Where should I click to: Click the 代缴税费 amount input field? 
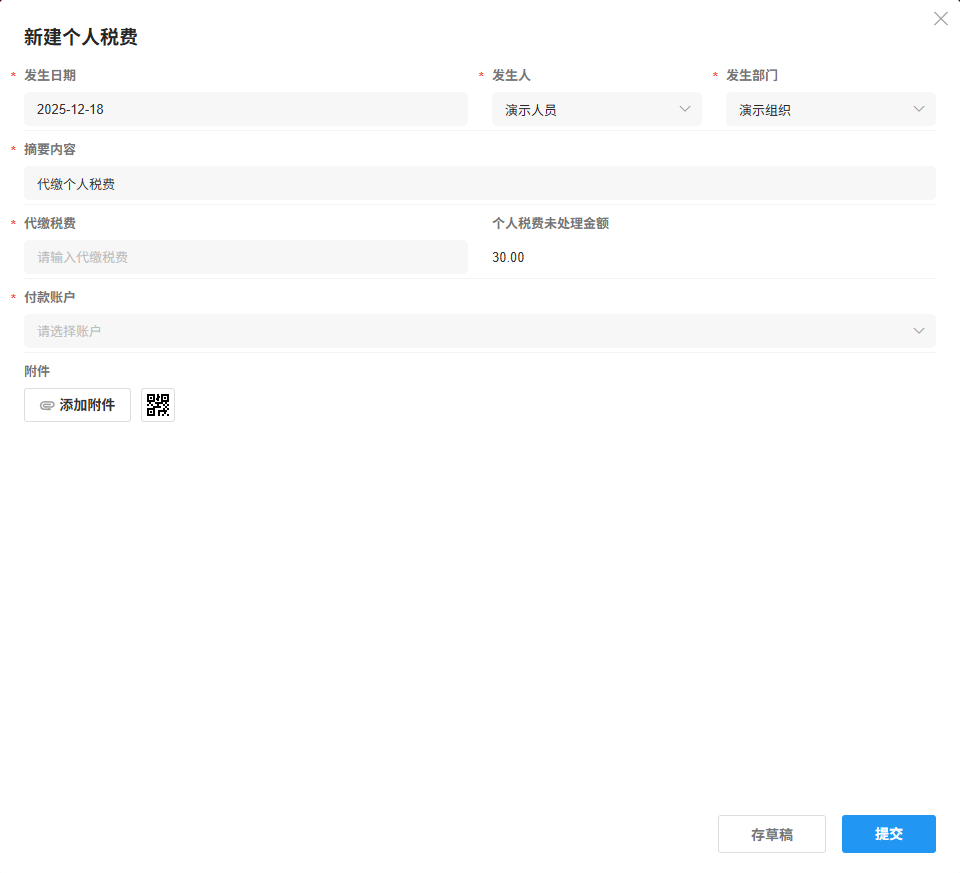(x=245, y=257)
